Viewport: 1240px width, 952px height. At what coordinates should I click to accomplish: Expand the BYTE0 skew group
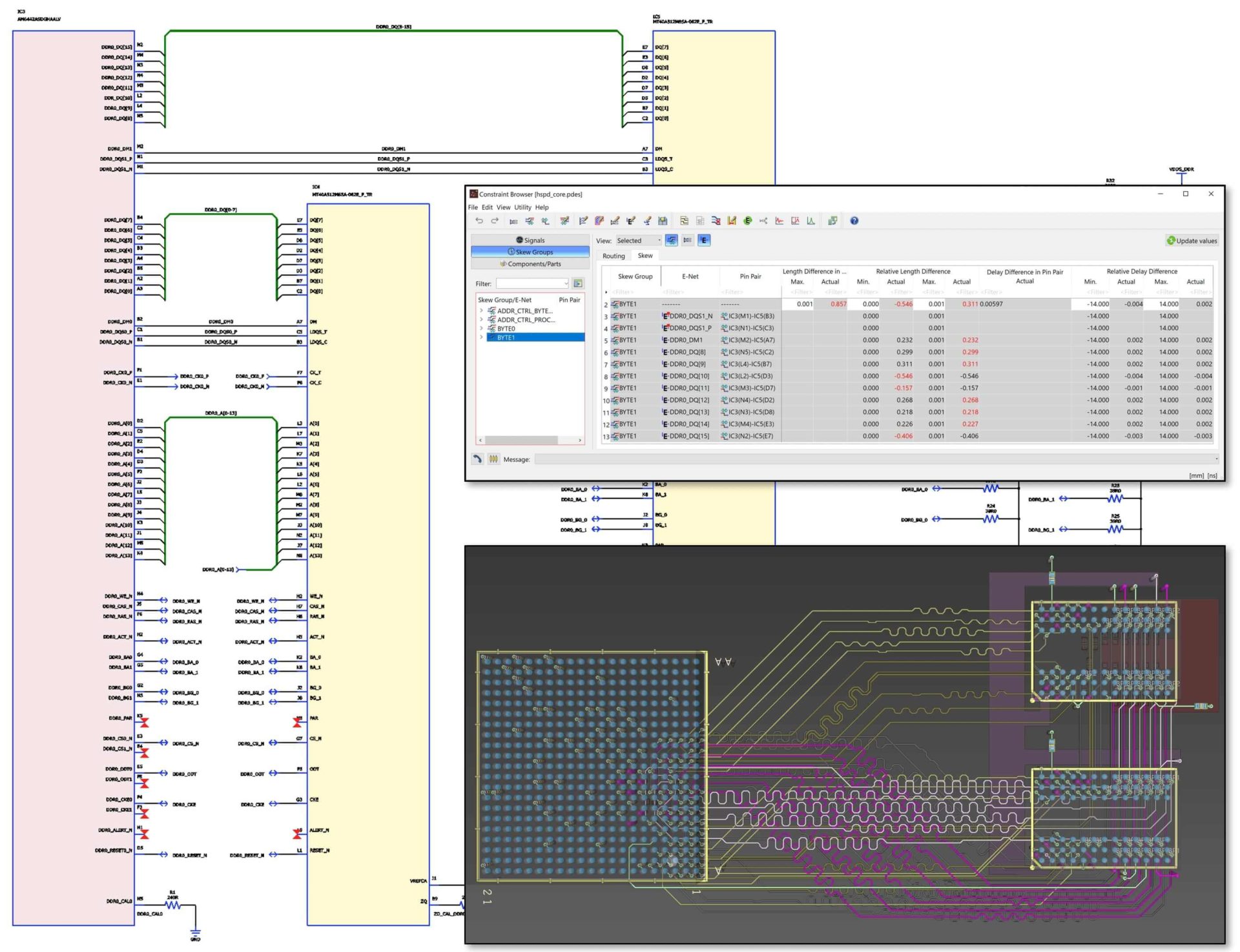[x=482, y=328]
